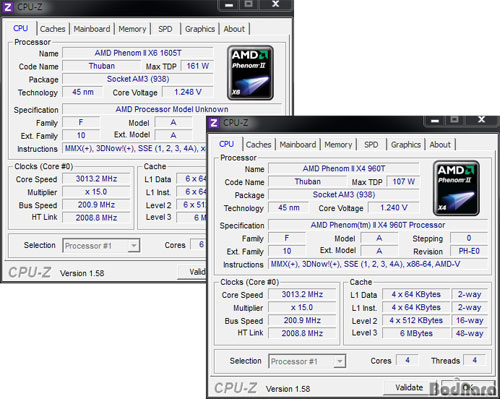500x399 pixels.
Task: Select the CPU tab in the back window
Action: point(20,28)
